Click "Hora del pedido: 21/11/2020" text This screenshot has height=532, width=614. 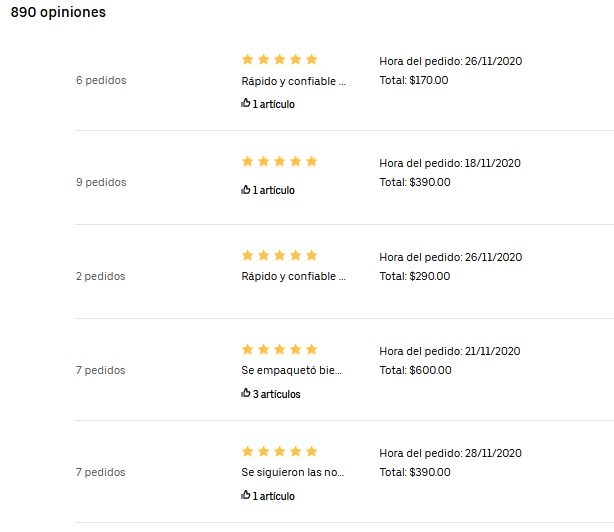450,351
